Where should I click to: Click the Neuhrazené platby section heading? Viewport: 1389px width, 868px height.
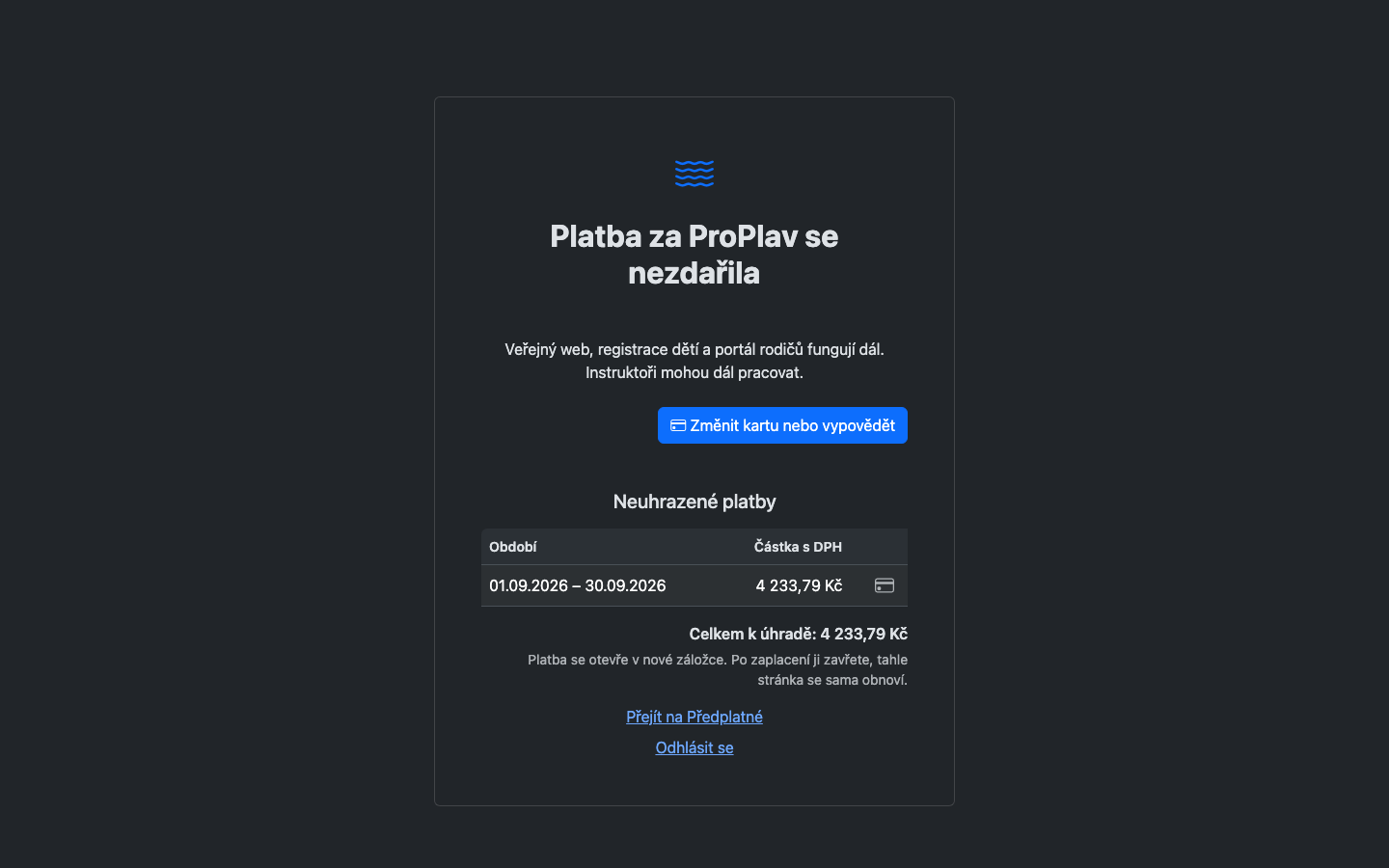[694, 502]
